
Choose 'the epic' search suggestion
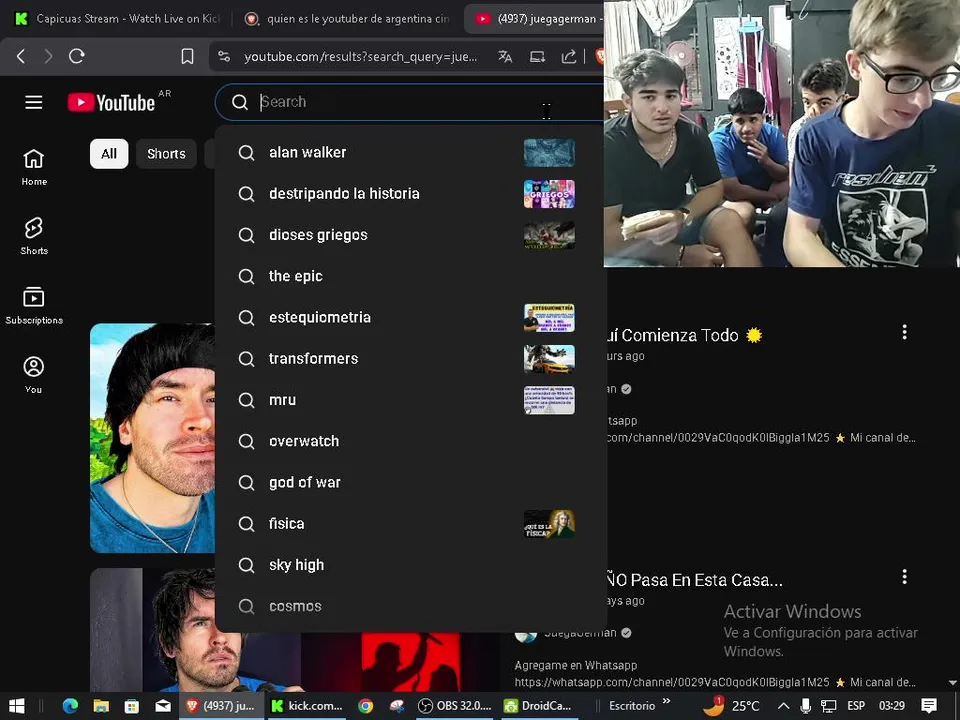tap(409, 276)
